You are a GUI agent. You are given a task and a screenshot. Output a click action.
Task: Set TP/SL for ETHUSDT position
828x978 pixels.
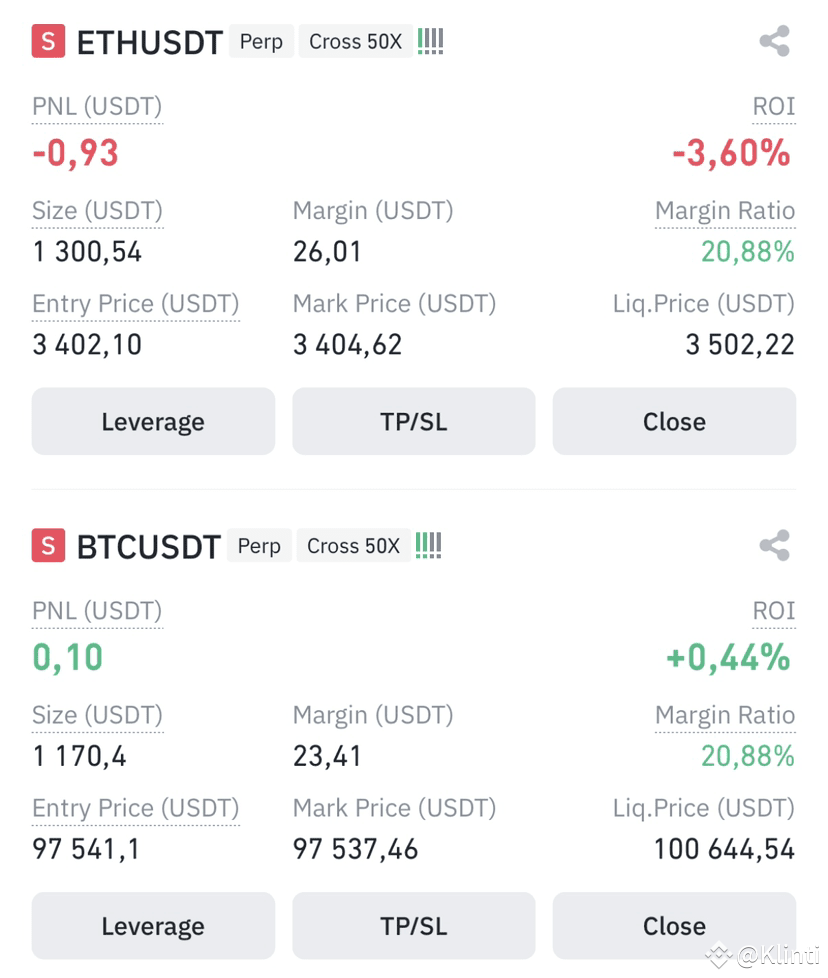[x=414, y=422]
